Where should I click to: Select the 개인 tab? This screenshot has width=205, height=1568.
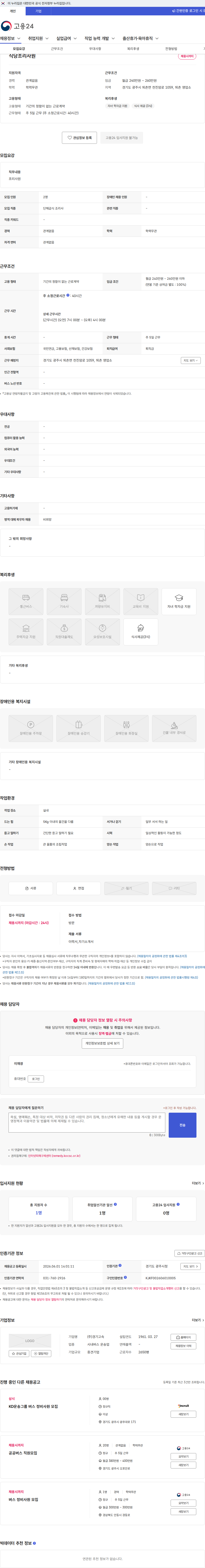[13, 11]
